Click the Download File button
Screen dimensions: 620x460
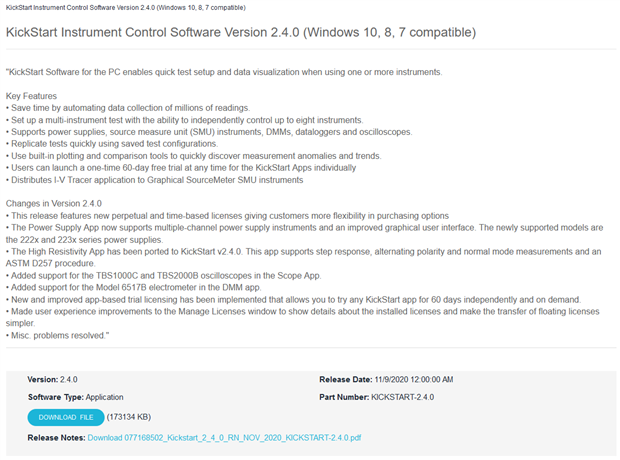pos(65,417)
